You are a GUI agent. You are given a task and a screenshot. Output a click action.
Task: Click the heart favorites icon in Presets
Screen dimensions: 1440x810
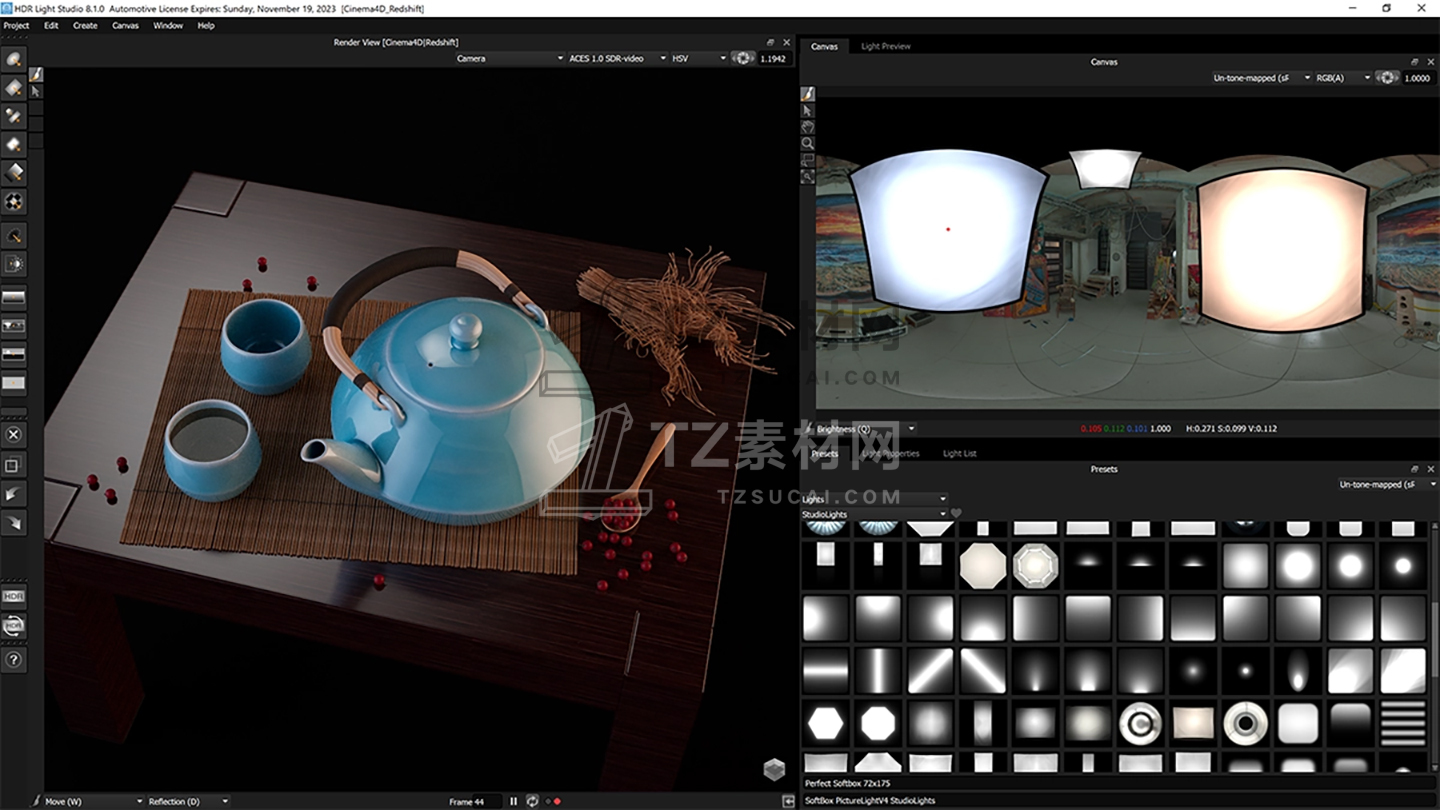pos(956,514)
